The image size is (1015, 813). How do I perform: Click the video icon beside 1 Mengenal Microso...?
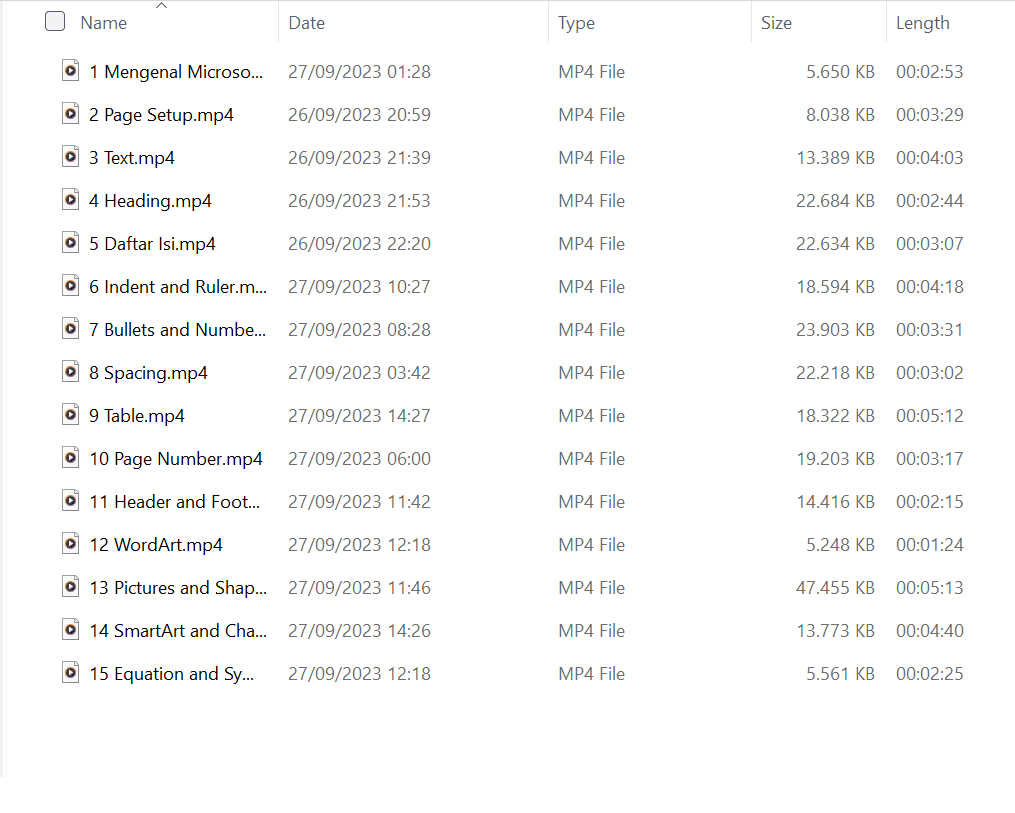point(70,71)
